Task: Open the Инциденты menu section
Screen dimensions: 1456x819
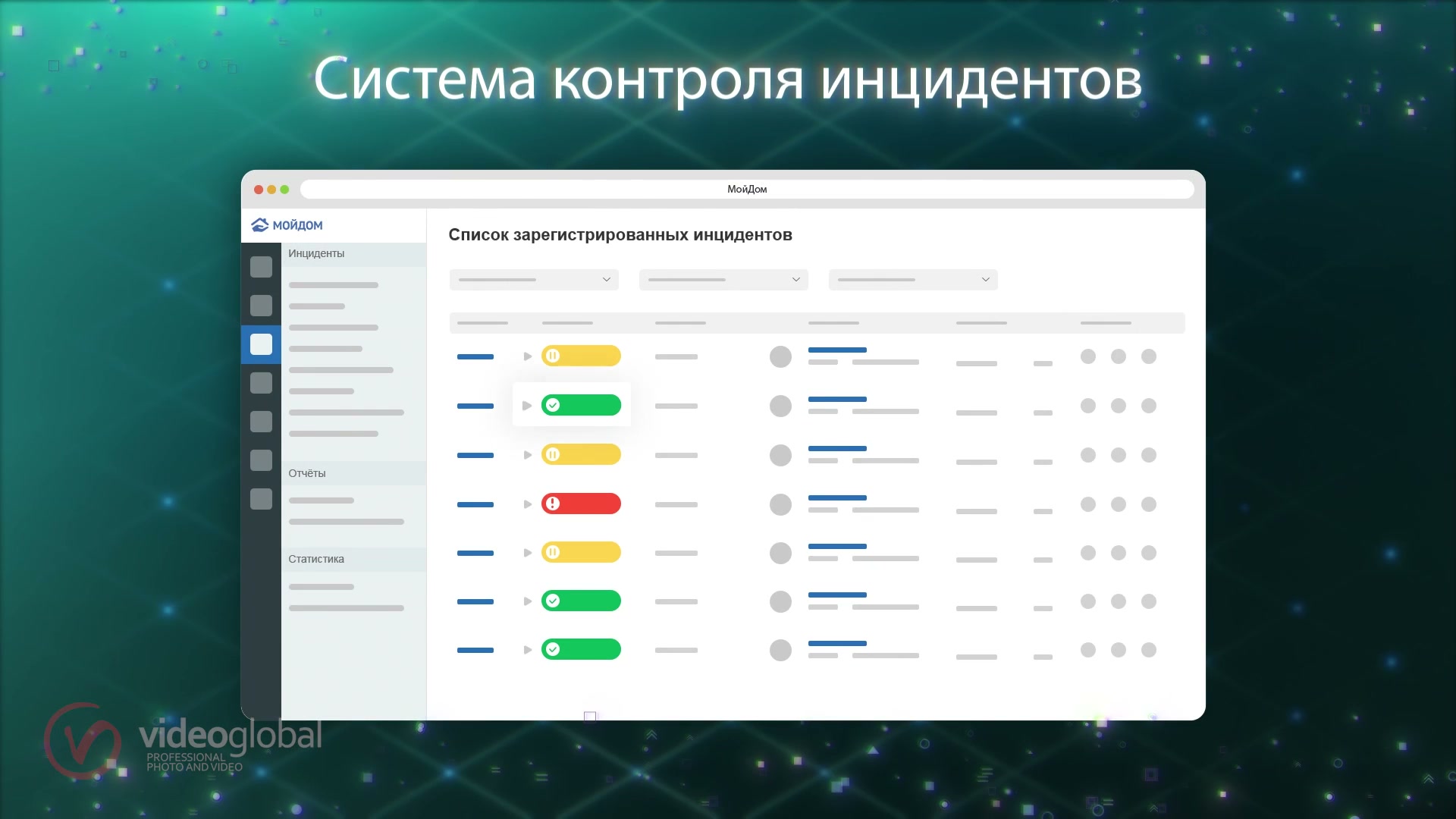Action: [353, 254]
